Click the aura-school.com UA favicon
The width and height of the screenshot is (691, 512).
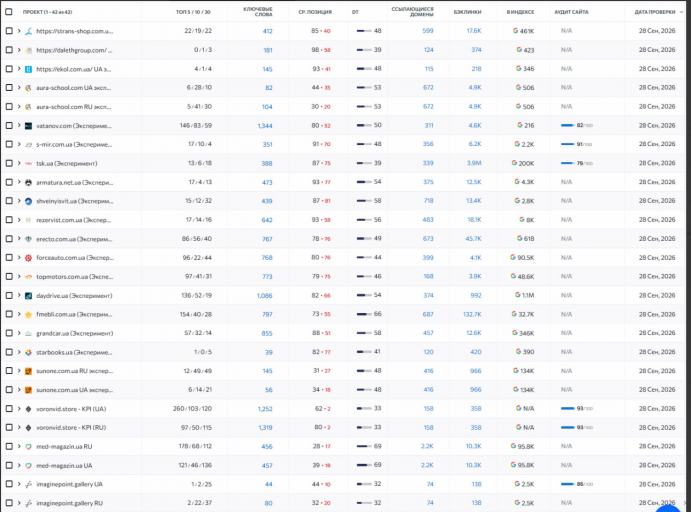[x=28, y=88]
